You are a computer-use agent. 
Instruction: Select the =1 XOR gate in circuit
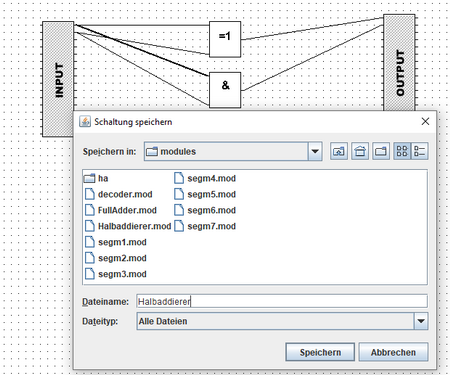(x=225, y=39)
